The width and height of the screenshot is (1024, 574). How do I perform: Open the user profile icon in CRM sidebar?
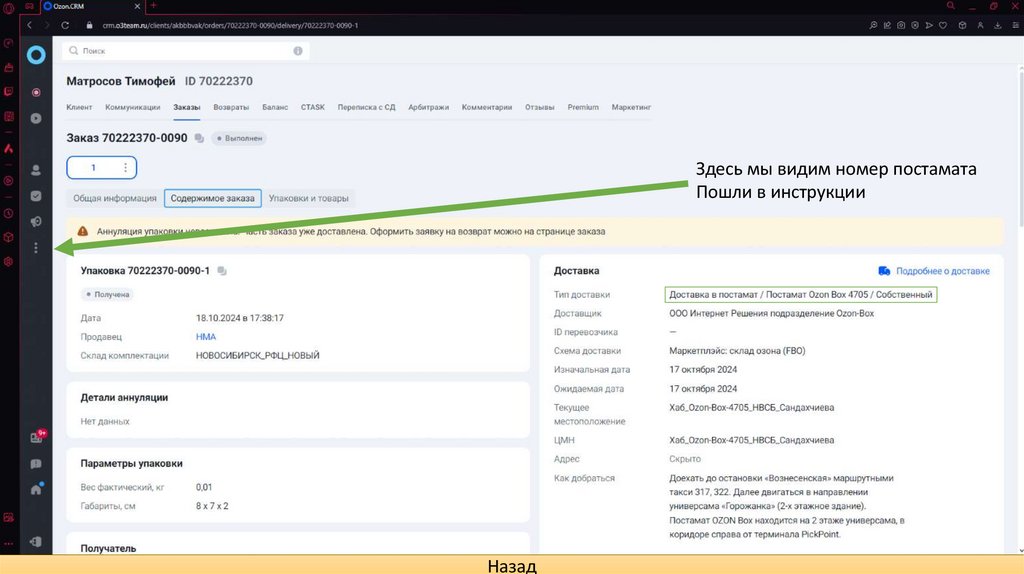[x=36, y=170]
